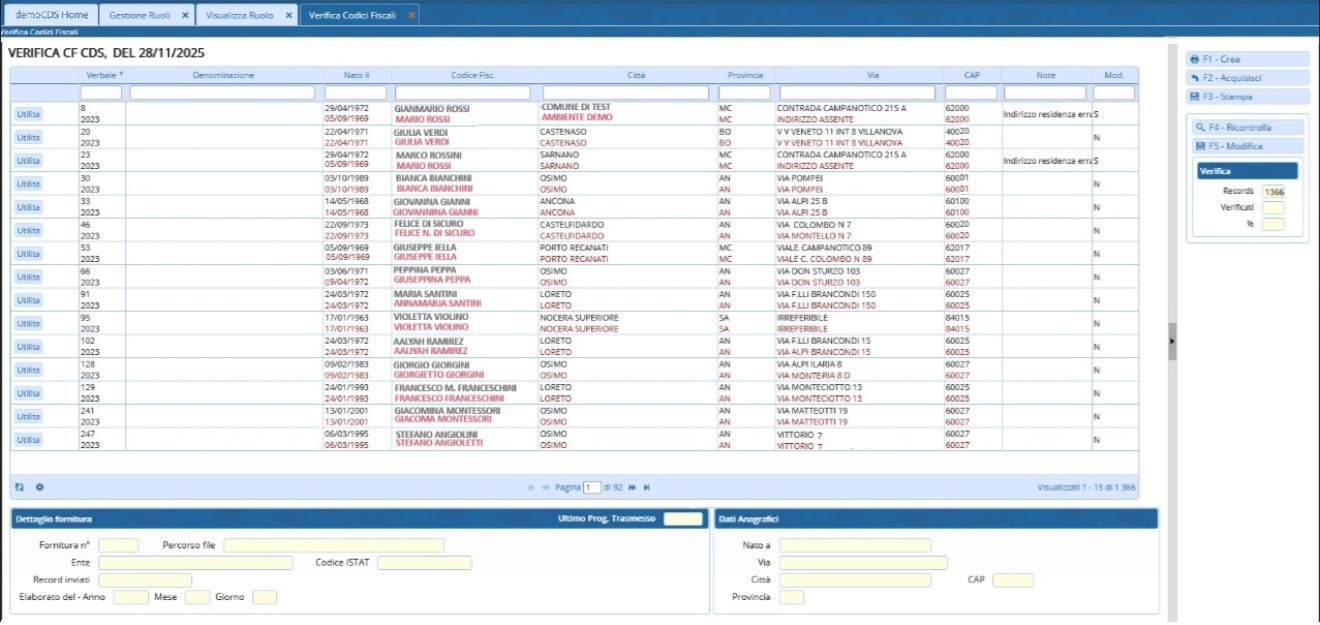Focus the Codice Fisc. filter field
1320x625 pixels.
point(465,93)
